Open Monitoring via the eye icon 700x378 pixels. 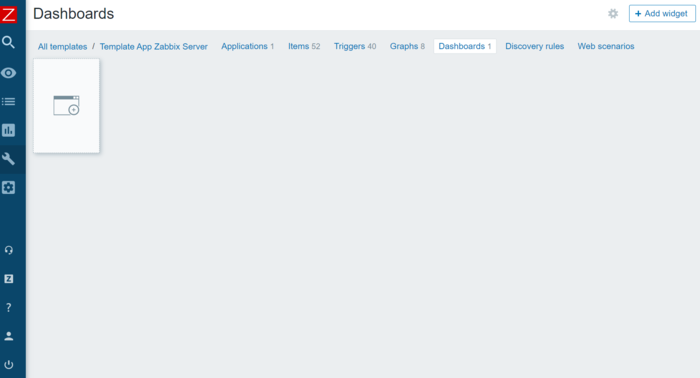tap(8, 73)
